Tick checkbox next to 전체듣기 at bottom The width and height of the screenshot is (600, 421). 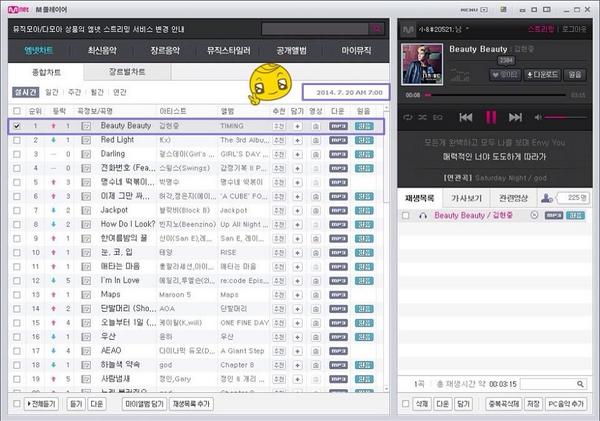17,403
